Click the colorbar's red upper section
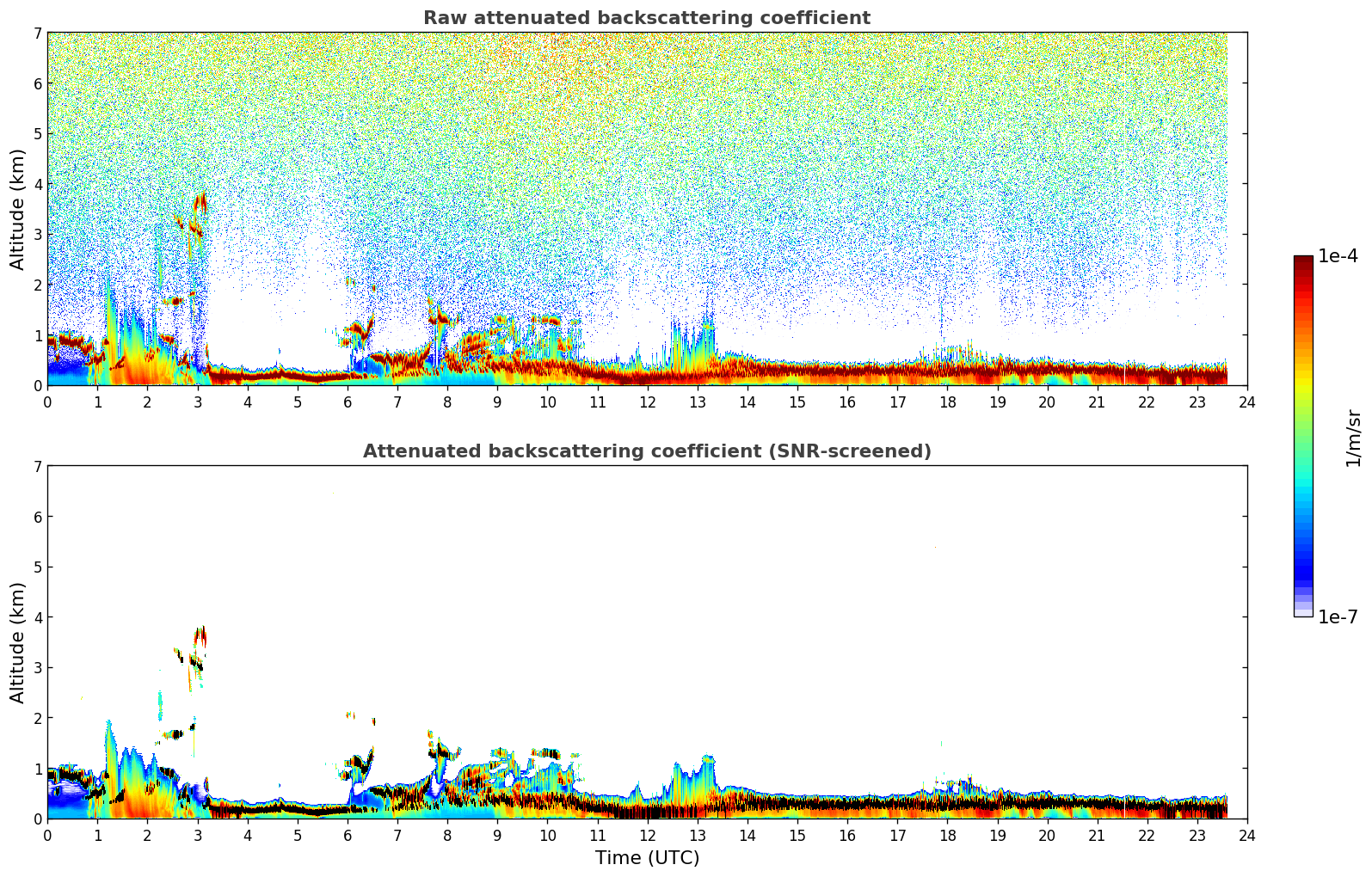Image resolution: width=1372 pixels, height=877 pixels. (x=1303, y=292)
